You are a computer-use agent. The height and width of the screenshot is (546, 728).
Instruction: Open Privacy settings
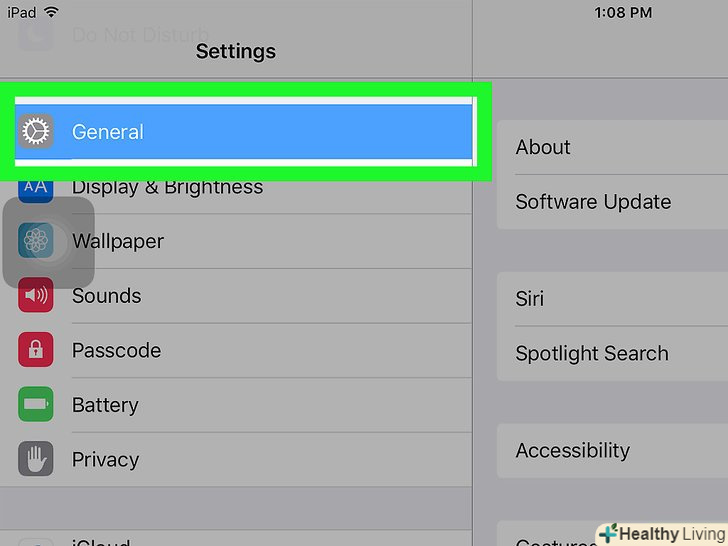[105, 460]
